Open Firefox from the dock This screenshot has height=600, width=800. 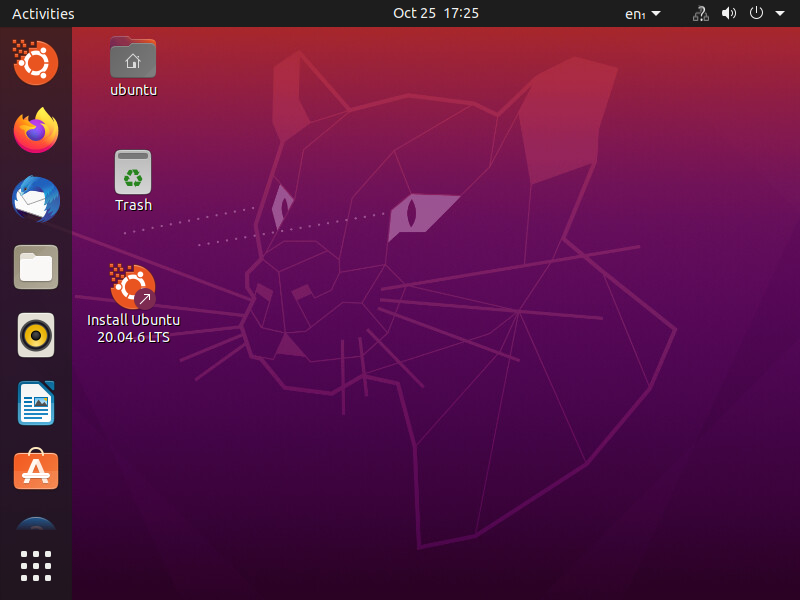35,131
